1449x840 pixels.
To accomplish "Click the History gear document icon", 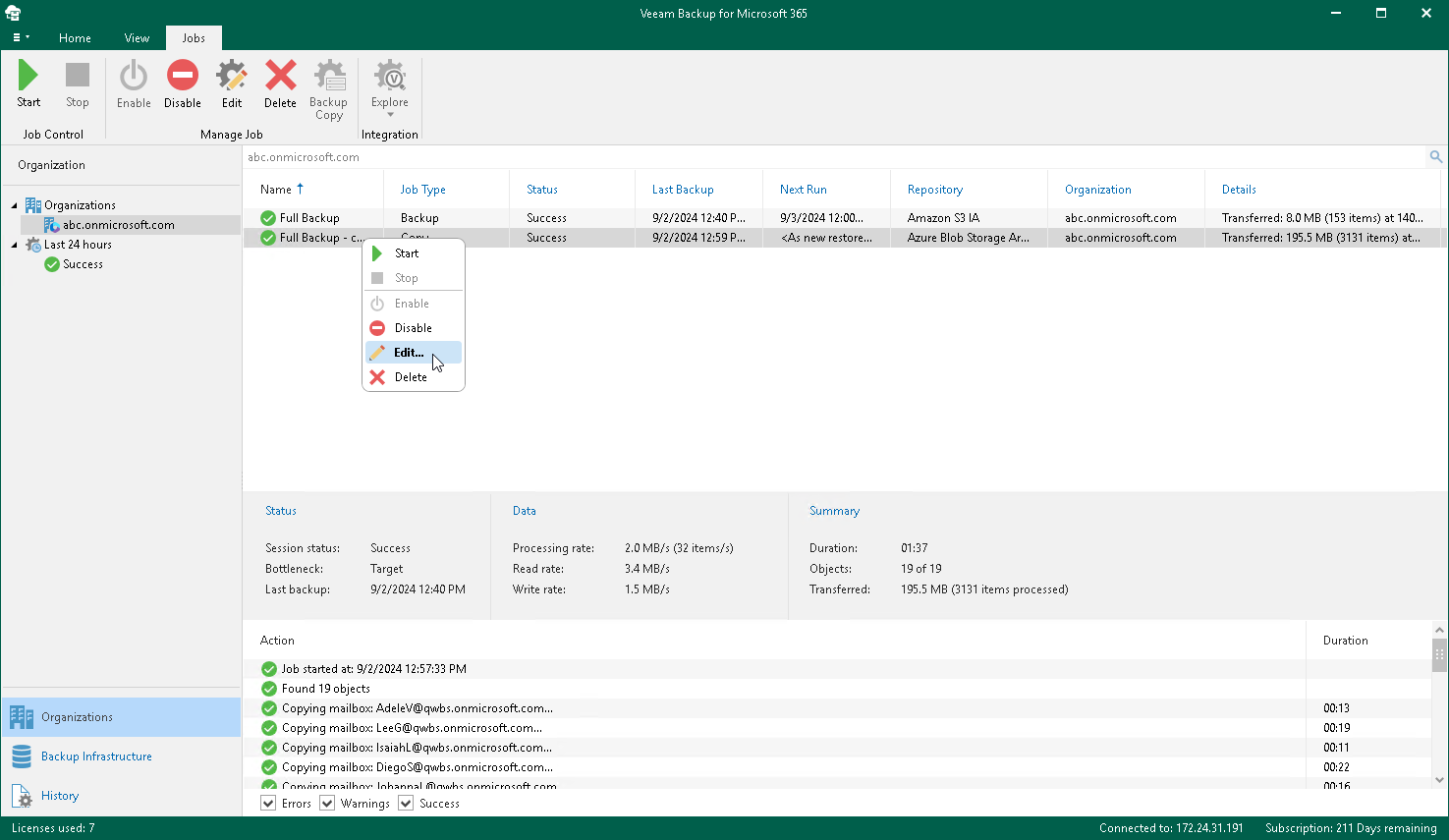I will (x=22, y=796).
